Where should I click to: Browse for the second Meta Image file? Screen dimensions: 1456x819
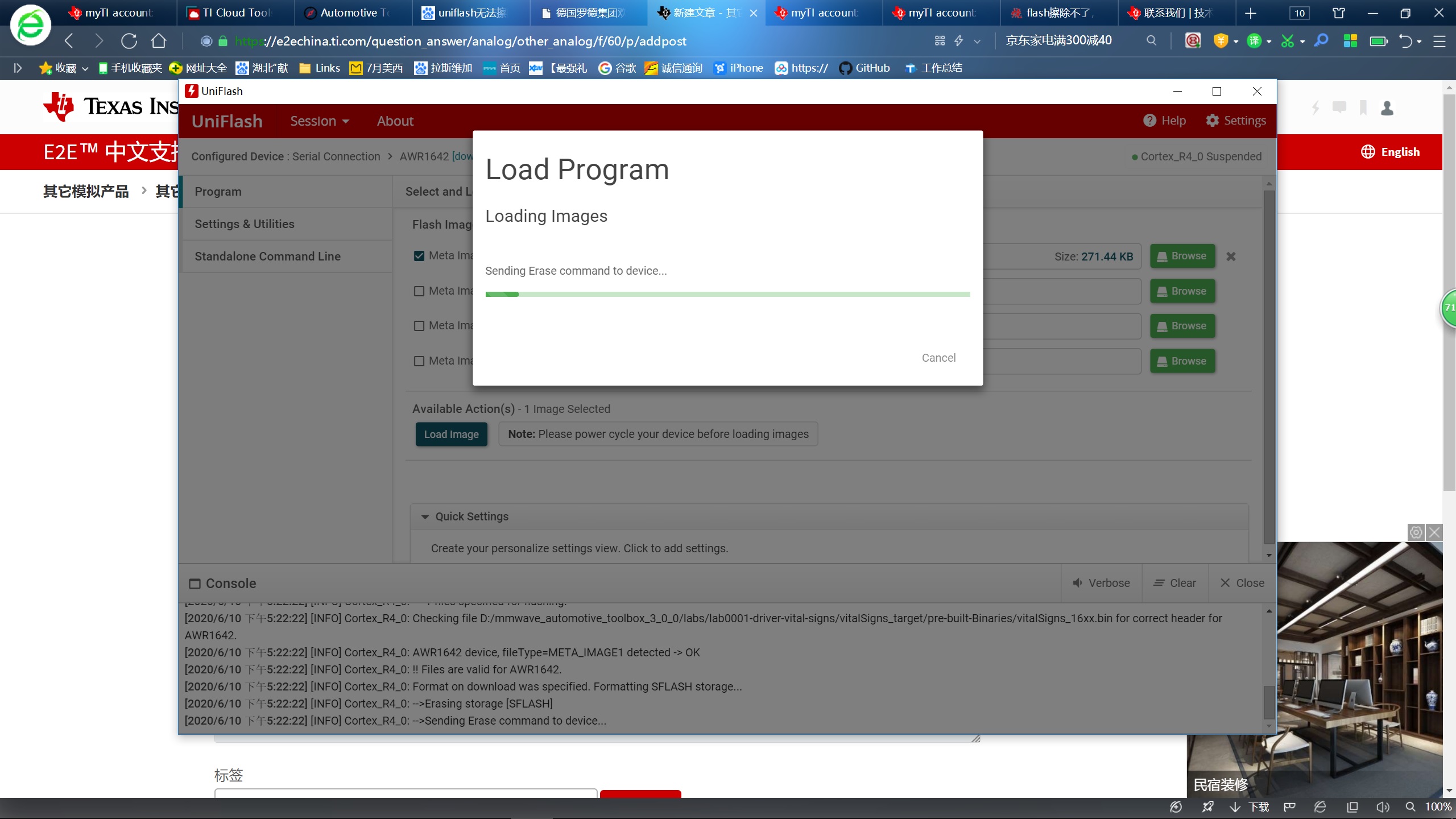tap(1182, 291)
